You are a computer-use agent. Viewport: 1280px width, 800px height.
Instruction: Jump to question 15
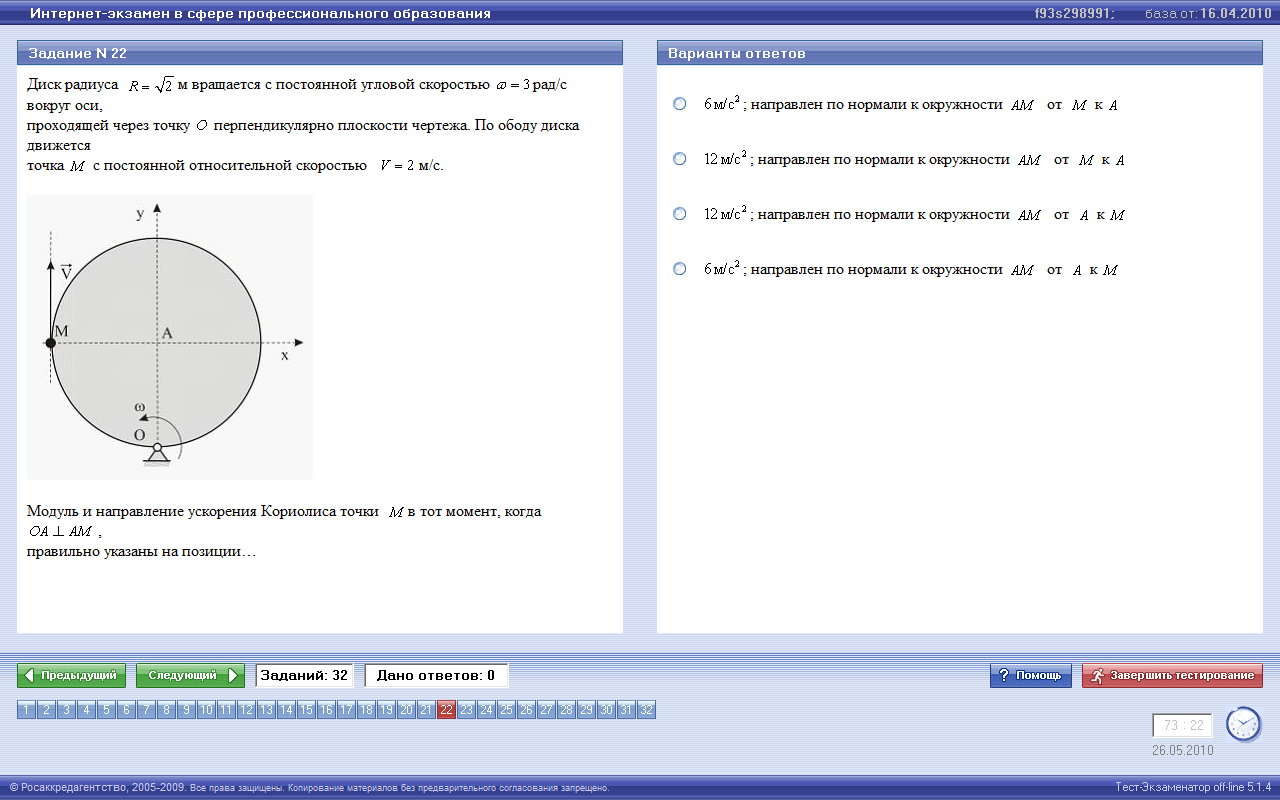[307, 710]
